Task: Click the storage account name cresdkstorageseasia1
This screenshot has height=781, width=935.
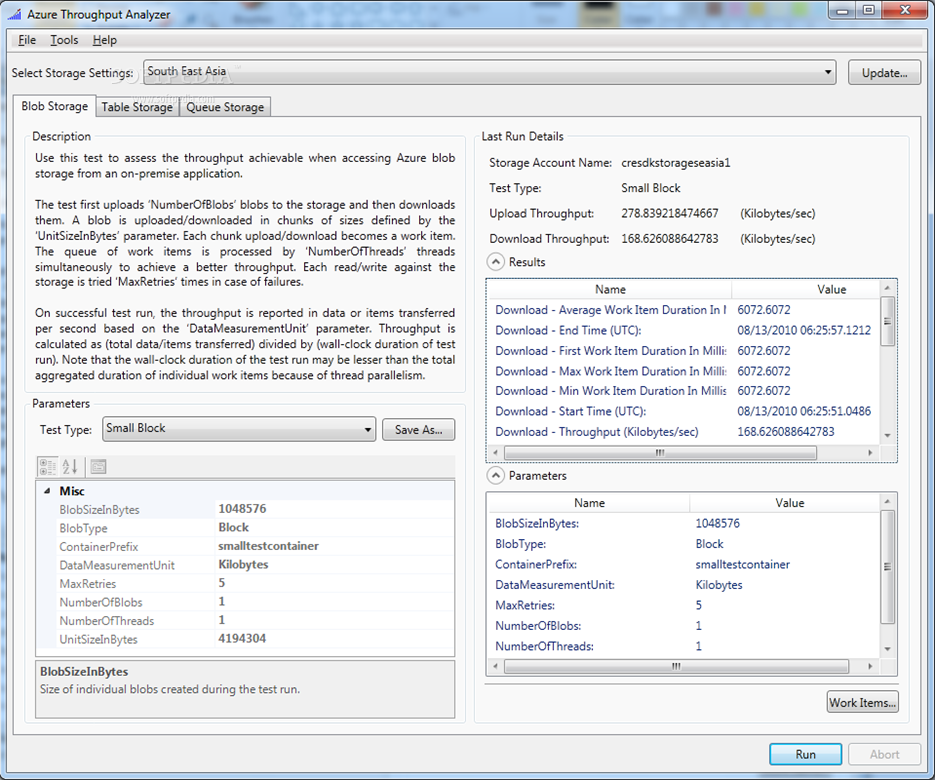Action: 676,163
